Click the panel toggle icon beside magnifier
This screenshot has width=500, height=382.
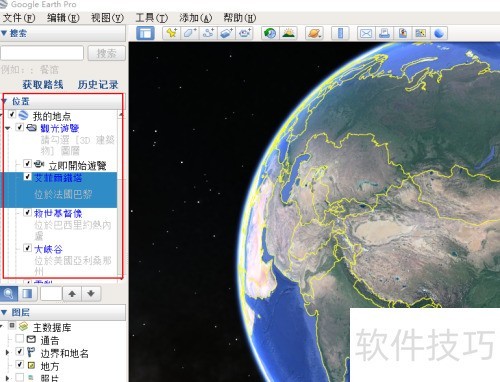pos(27,294)
